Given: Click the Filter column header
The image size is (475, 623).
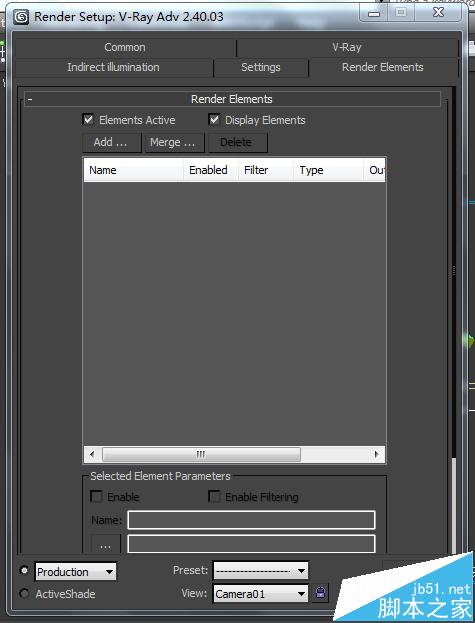Looking at the screenshot, I should [x=266, y=170].
